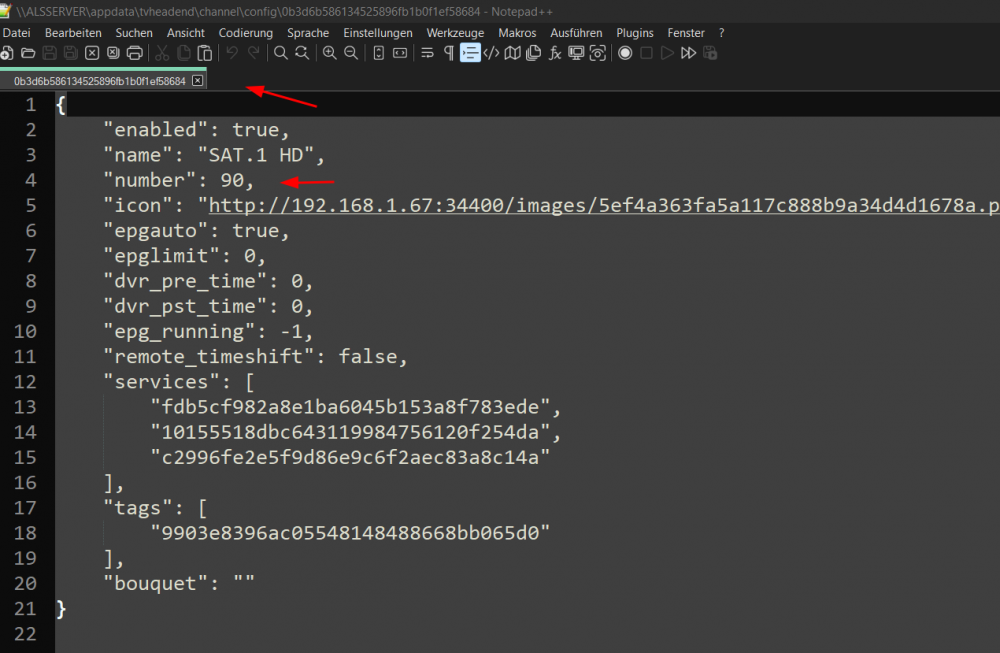The width and height of the screenshot is (1000, 653).
Task: Click the Save file icon
Action: [49, 53]
